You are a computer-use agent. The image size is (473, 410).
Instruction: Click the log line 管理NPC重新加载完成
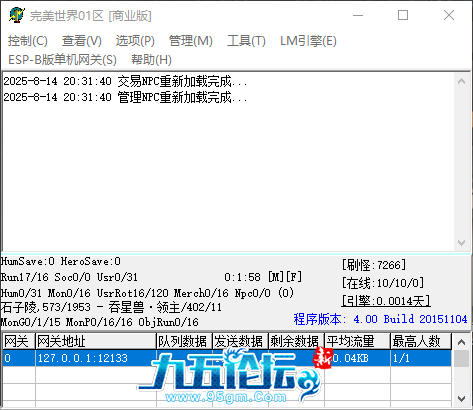coord(125,97)
